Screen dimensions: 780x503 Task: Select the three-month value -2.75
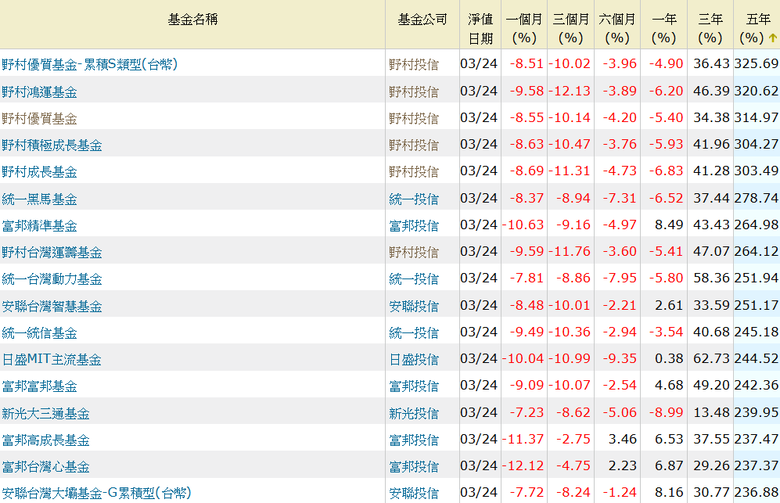(x=573, y=439)
